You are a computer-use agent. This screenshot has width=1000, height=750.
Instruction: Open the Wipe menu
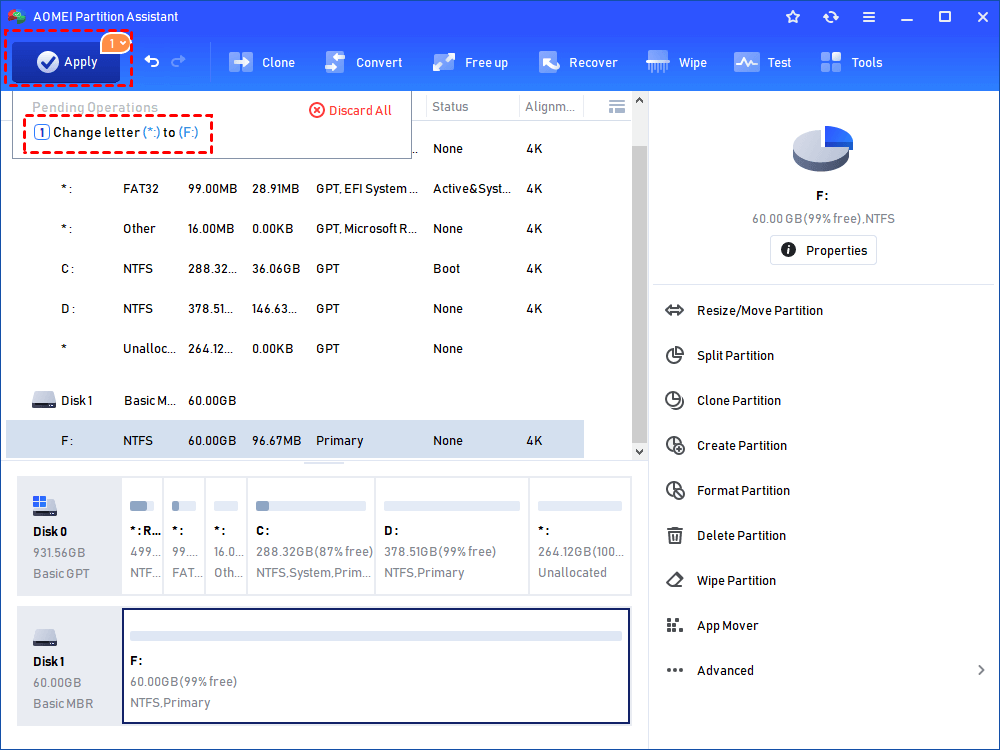click(676, 62)
